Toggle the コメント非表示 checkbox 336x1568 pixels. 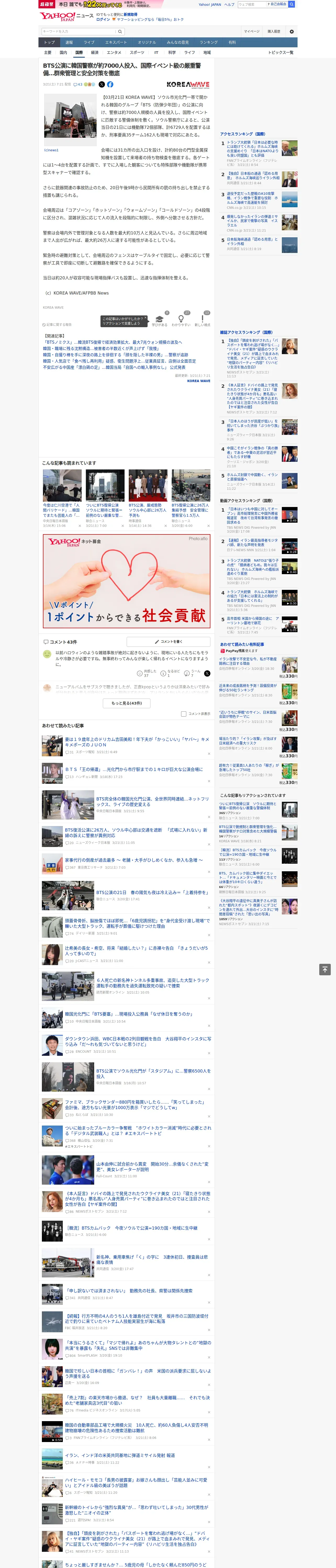pyautogui.click(x=183, y=714)
